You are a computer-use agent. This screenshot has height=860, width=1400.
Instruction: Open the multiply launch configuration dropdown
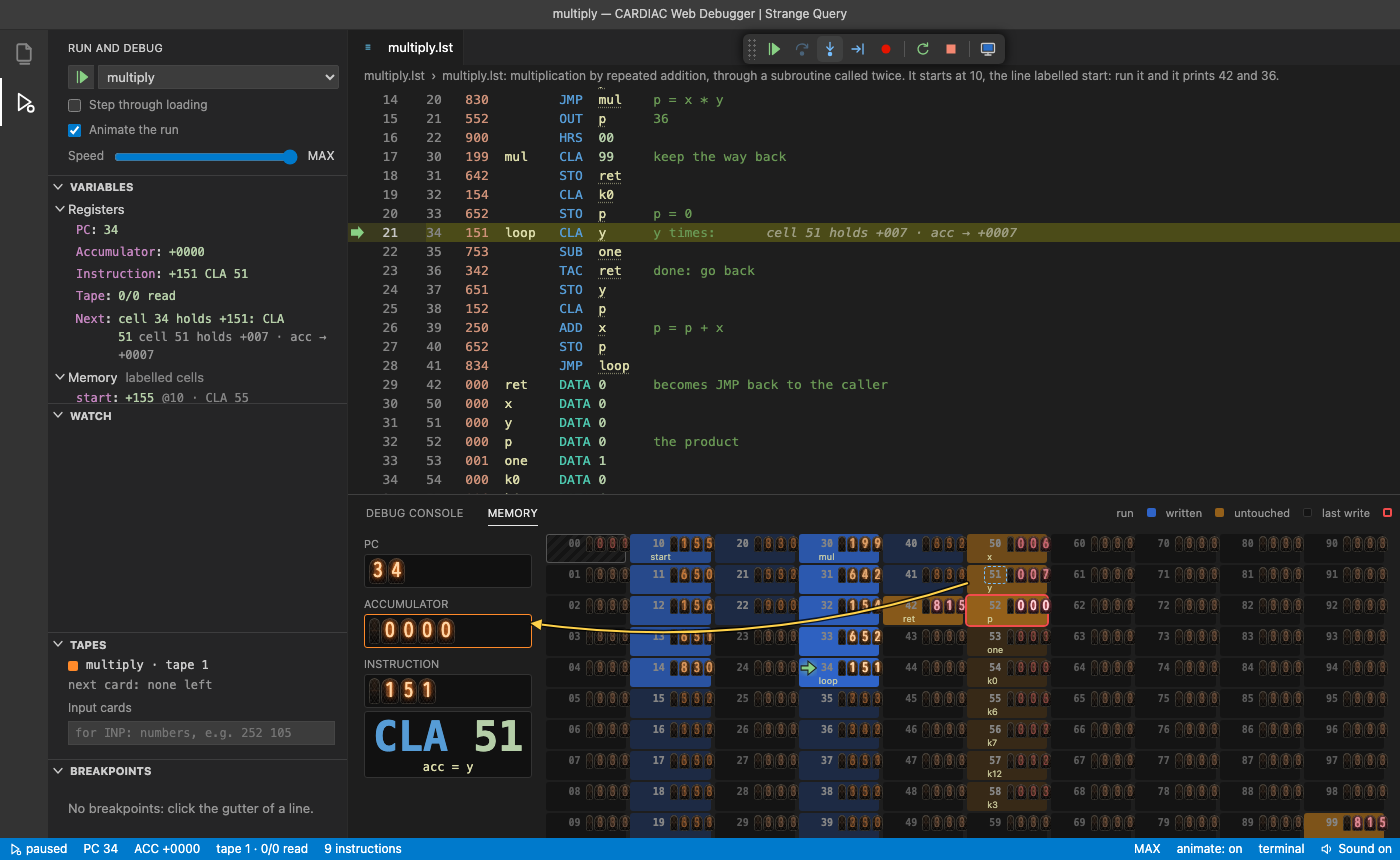(218, 77)
